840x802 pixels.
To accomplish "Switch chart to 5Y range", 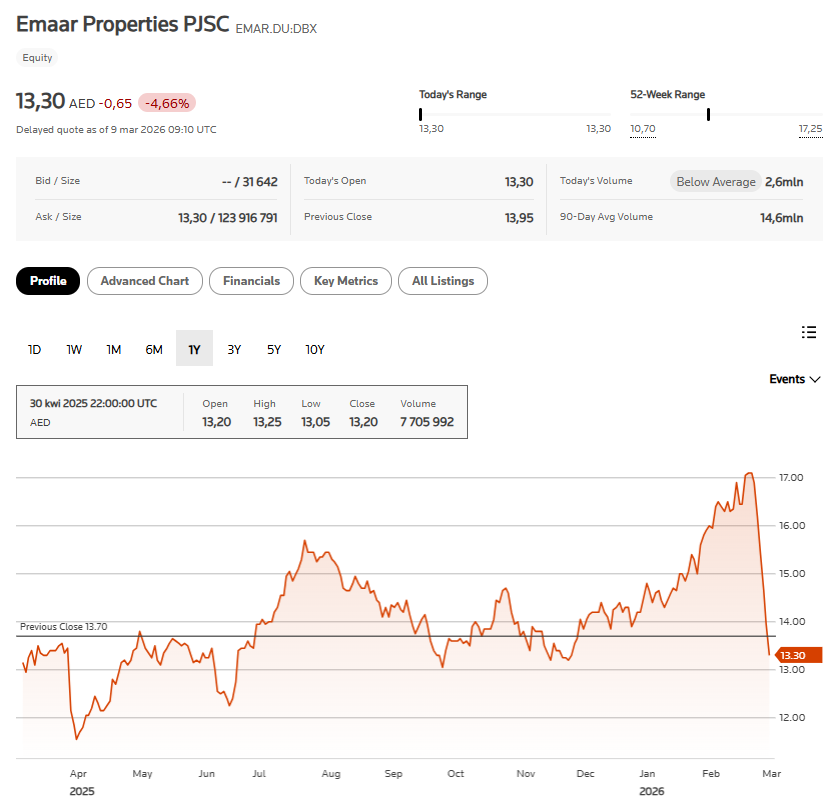I will click(274, 349).
